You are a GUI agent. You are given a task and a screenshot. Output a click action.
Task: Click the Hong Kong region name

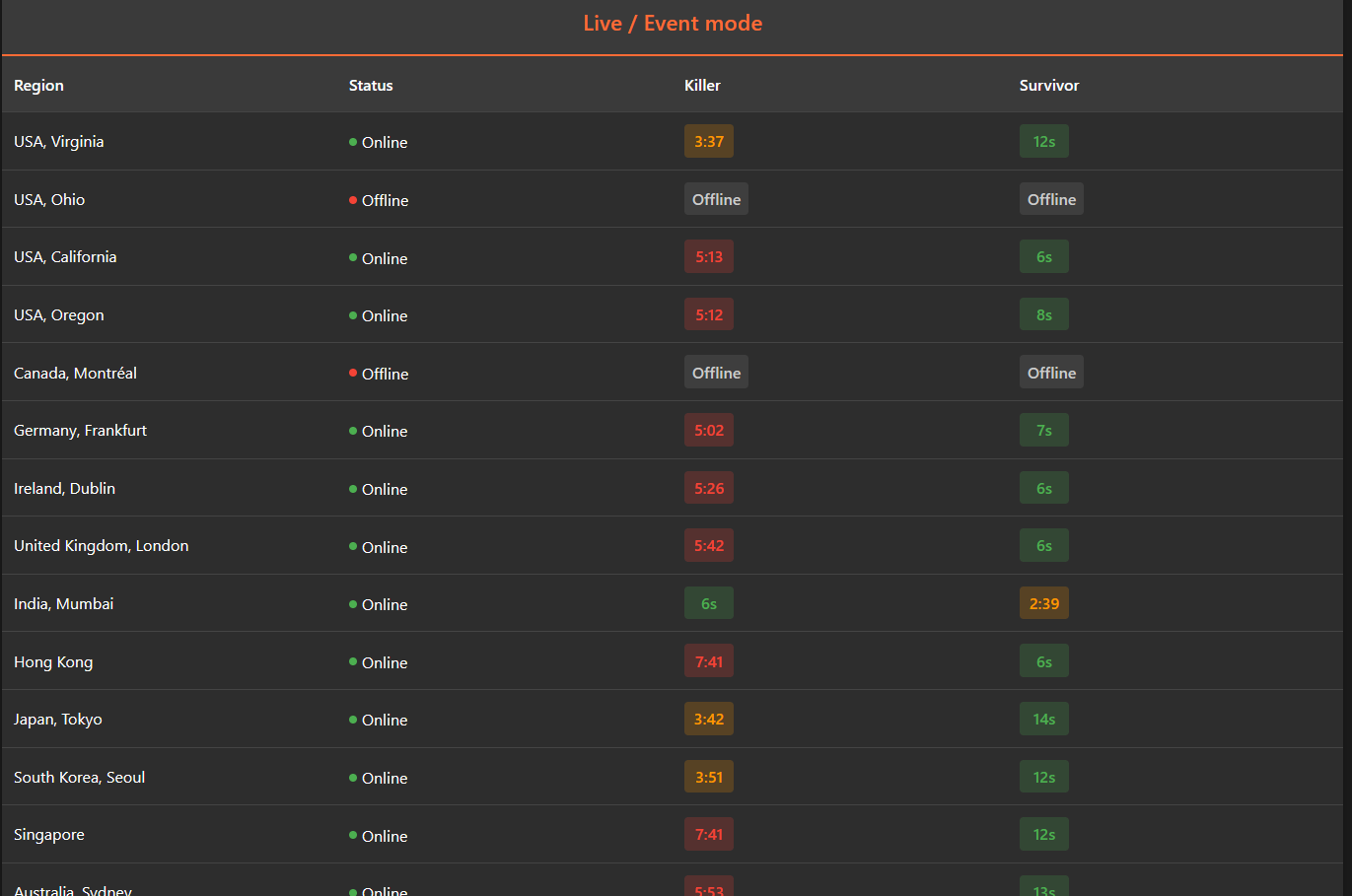(x=53, y=661)
